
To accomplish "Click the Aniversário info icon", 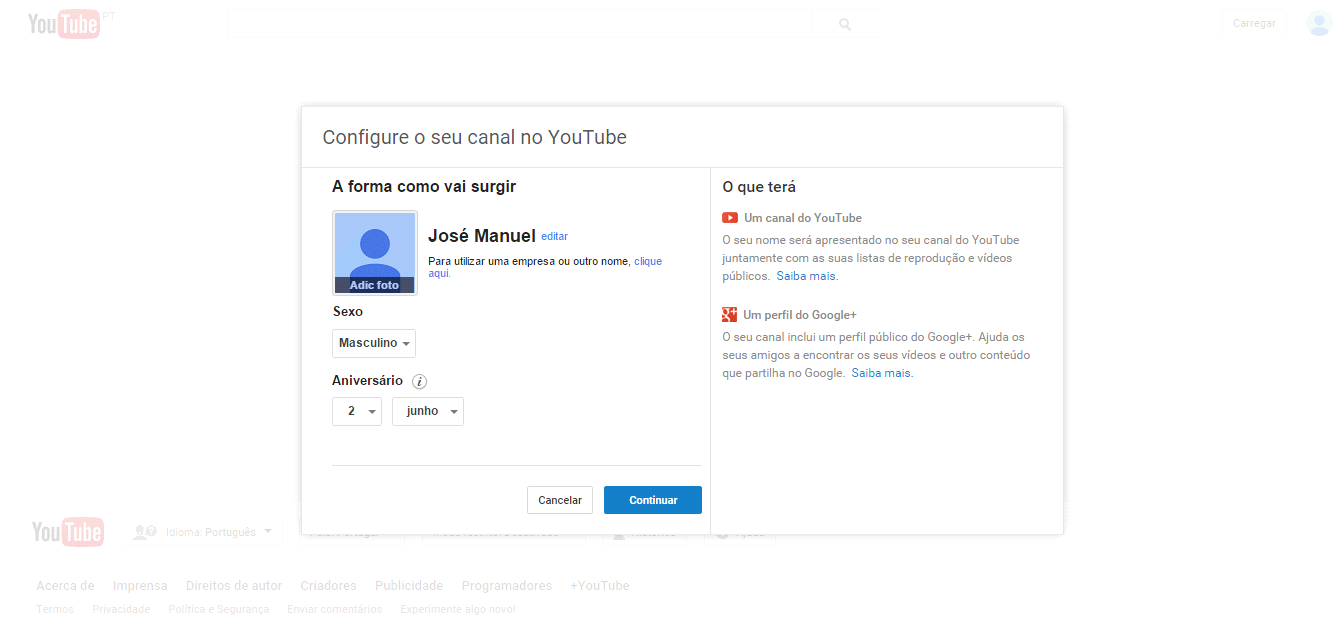I will pyautogui.click(x=420, y=381).
